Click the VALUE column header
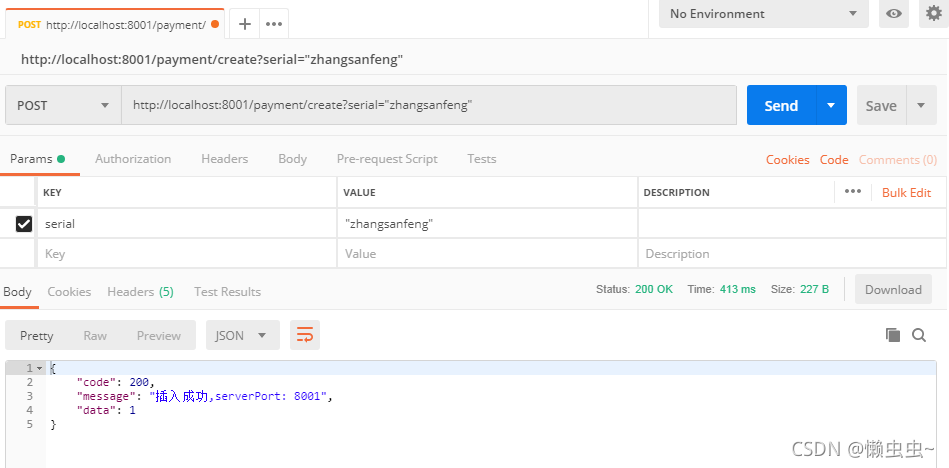 [x=360, y=193]
